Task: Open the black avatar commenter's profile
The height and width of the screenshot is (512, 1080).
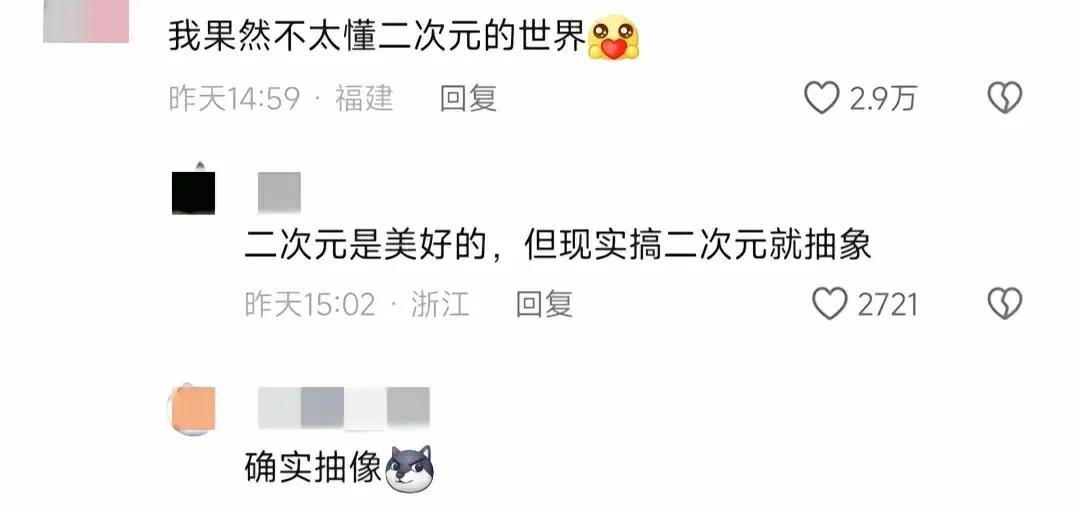Action: (193, 192)
